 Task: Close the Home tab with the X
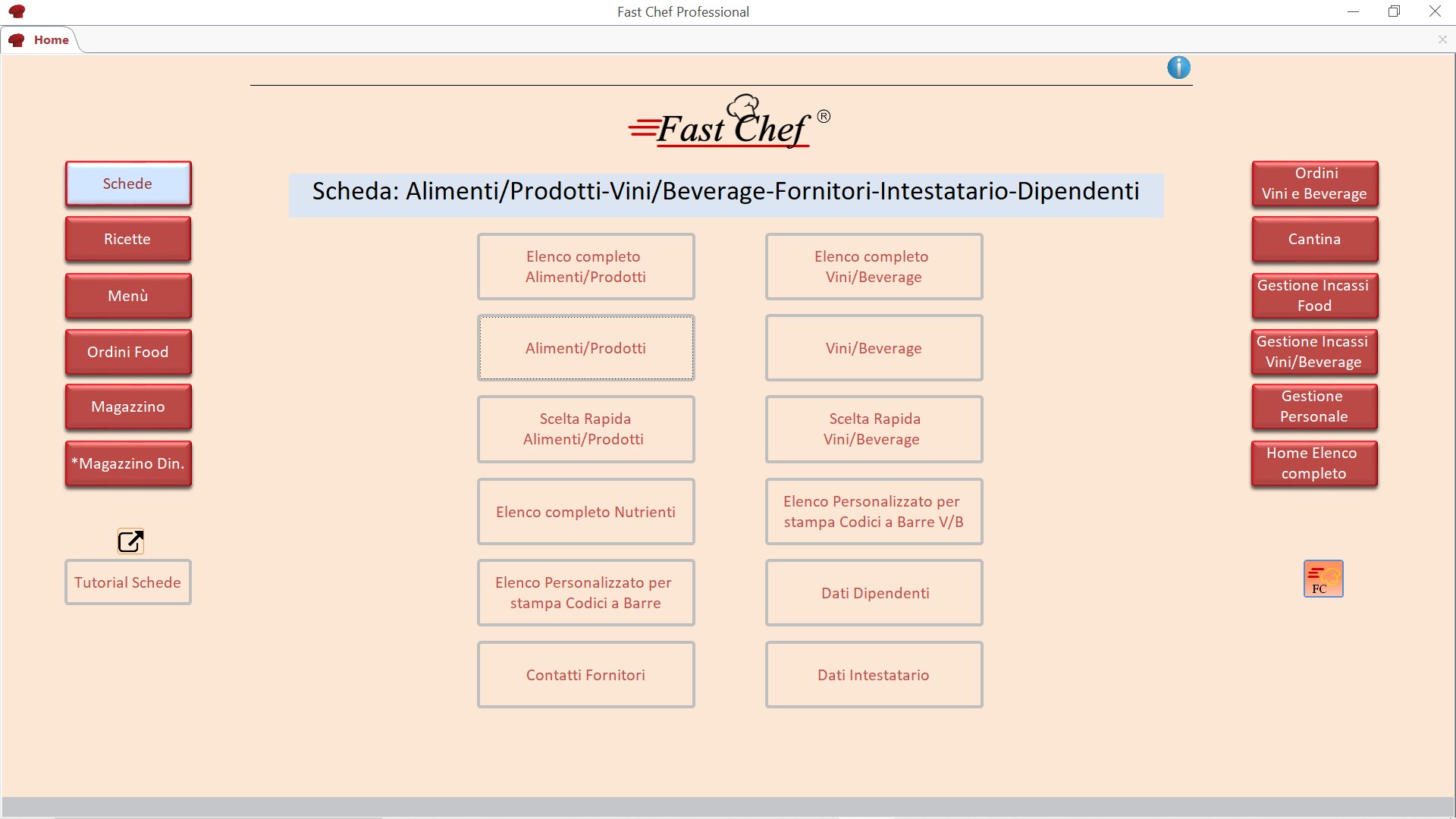click(x=1442, y=39)
